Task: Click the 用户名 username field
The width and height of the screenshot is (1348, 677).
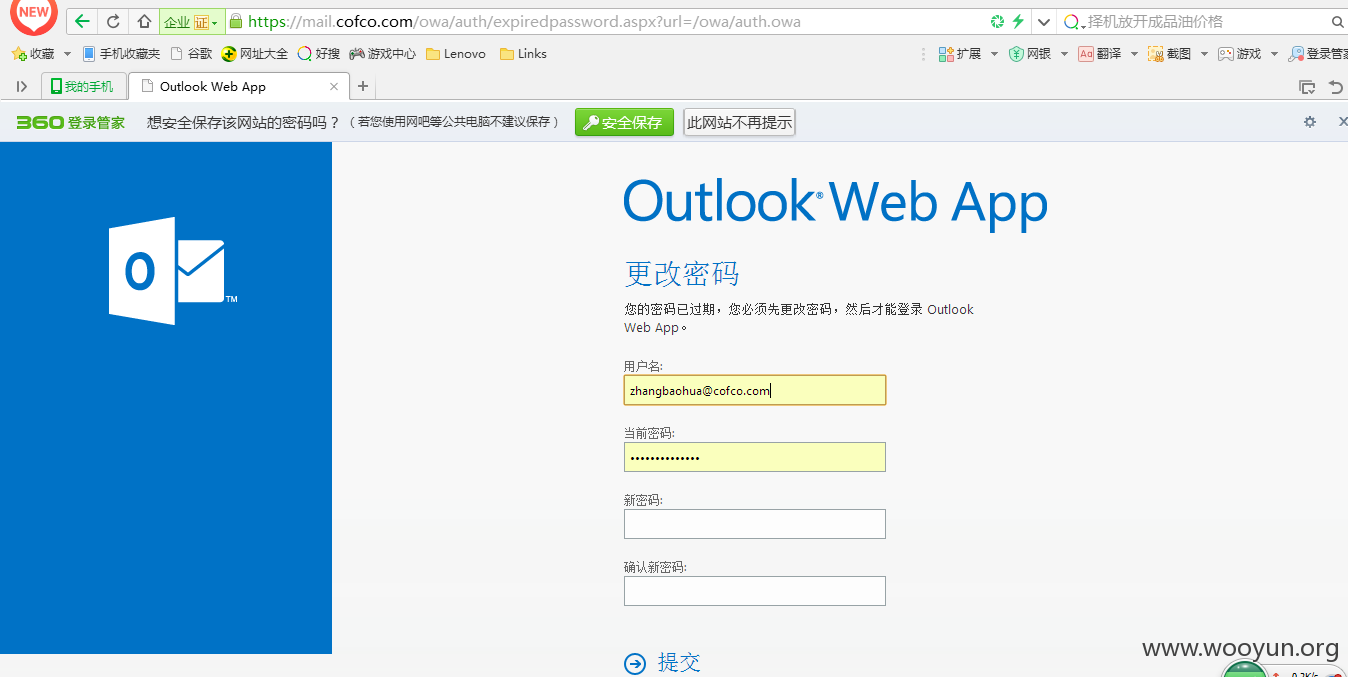Action: click(755, 390)
